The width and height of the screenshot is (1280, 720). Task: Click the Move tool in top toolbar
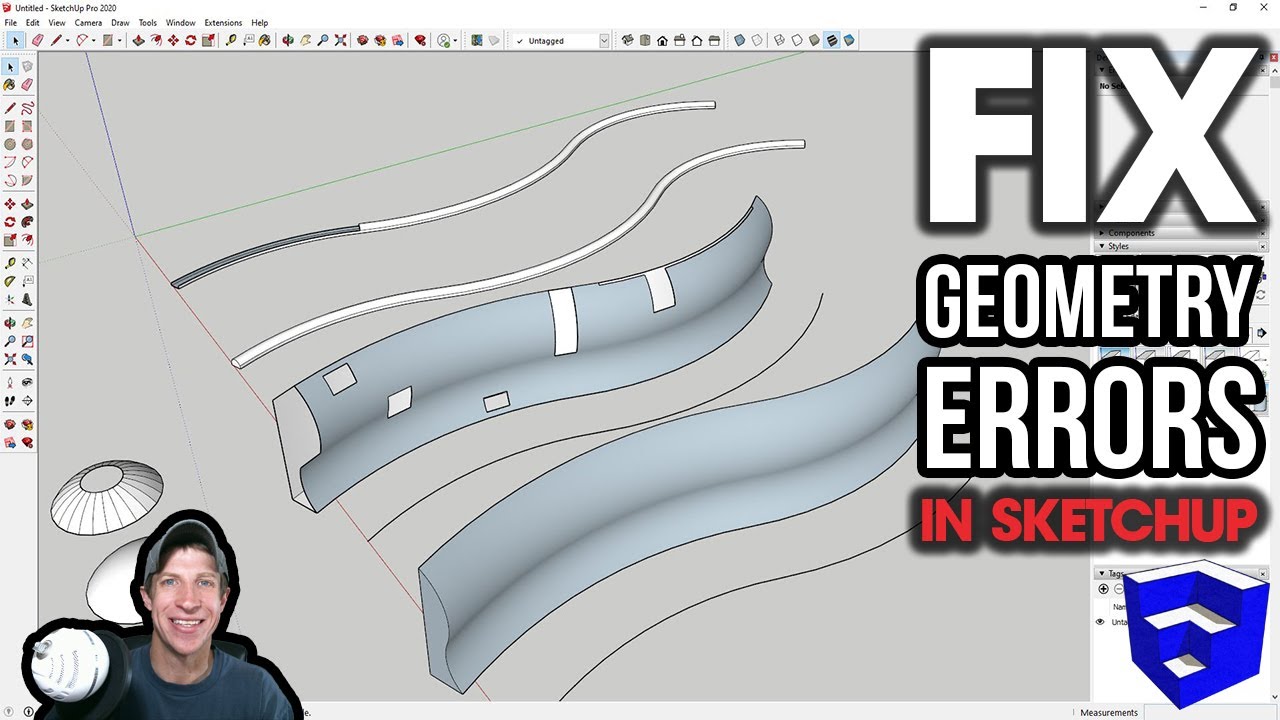(173, 40)
